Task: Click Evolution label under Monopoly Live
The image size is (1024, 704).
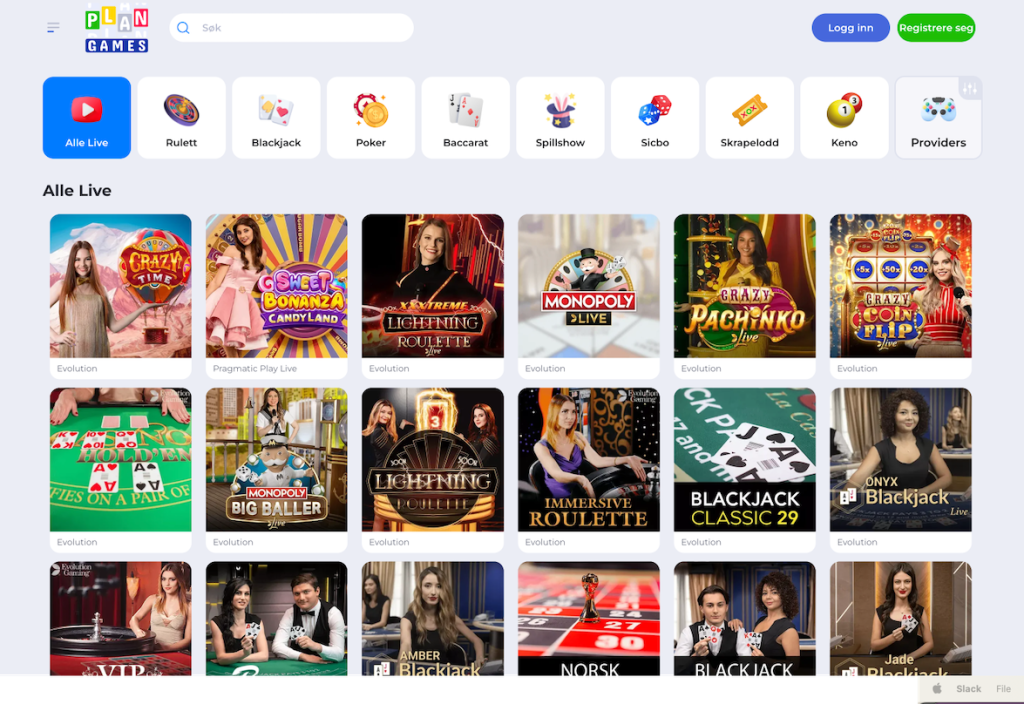Action: tap(545, 368)
